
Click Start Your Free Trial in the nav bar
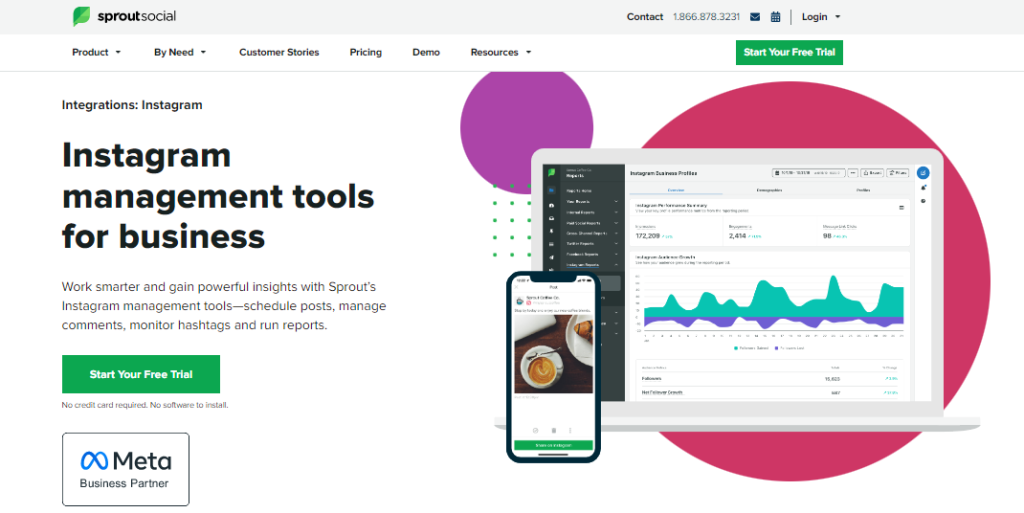pyautogui.click(x=789, y=52)
